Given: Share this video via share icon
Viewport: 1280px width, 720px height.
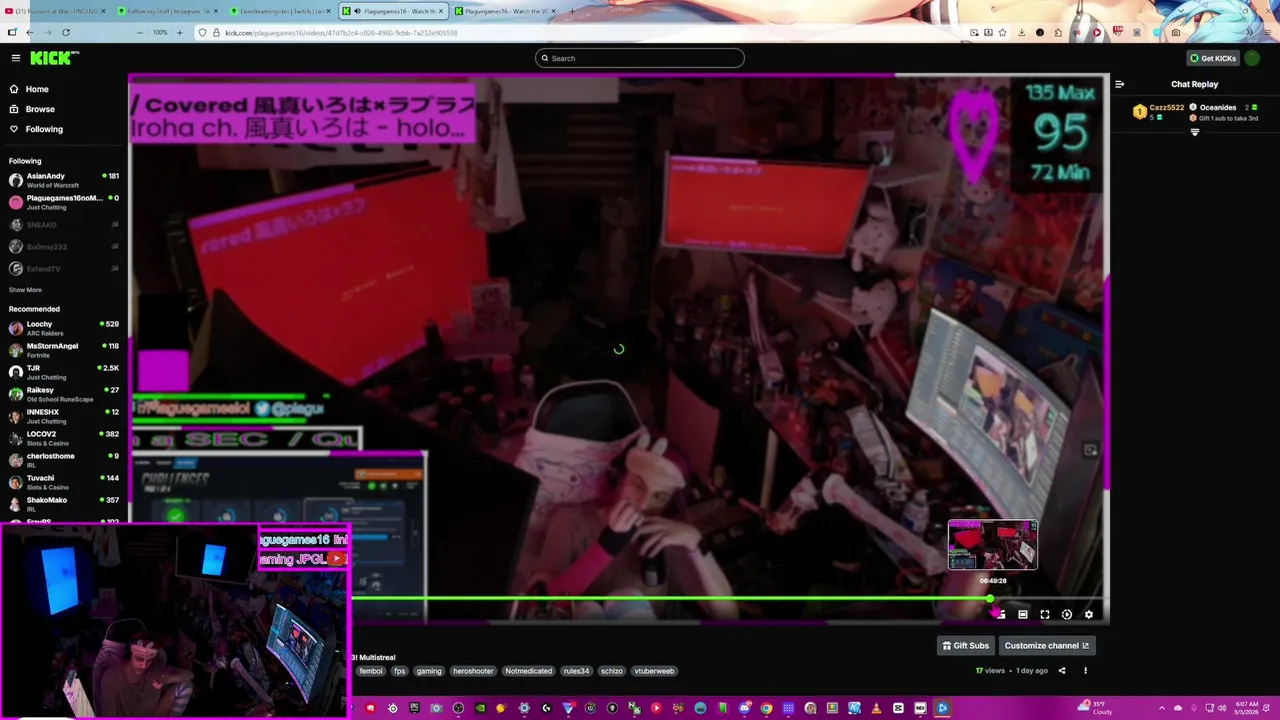Looking at the screenshot, I should [x=1062, y=671].
